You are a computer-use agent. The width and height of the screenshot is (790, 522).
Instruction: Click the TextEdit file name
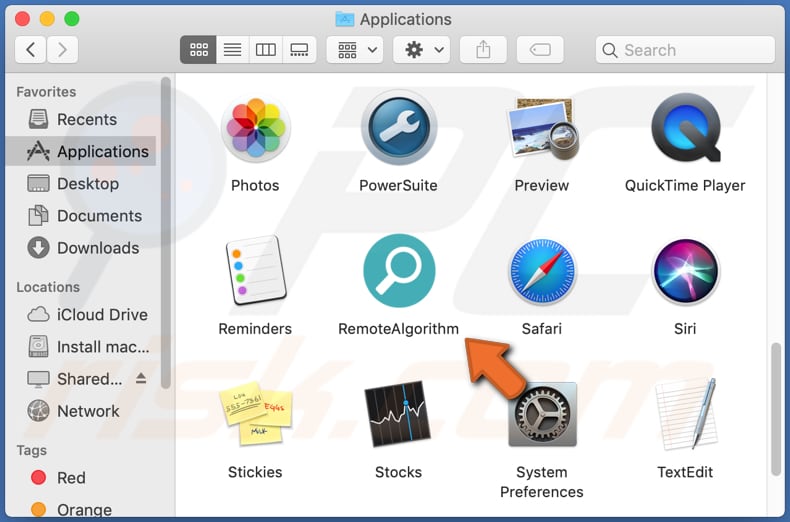tap(685, 472)
